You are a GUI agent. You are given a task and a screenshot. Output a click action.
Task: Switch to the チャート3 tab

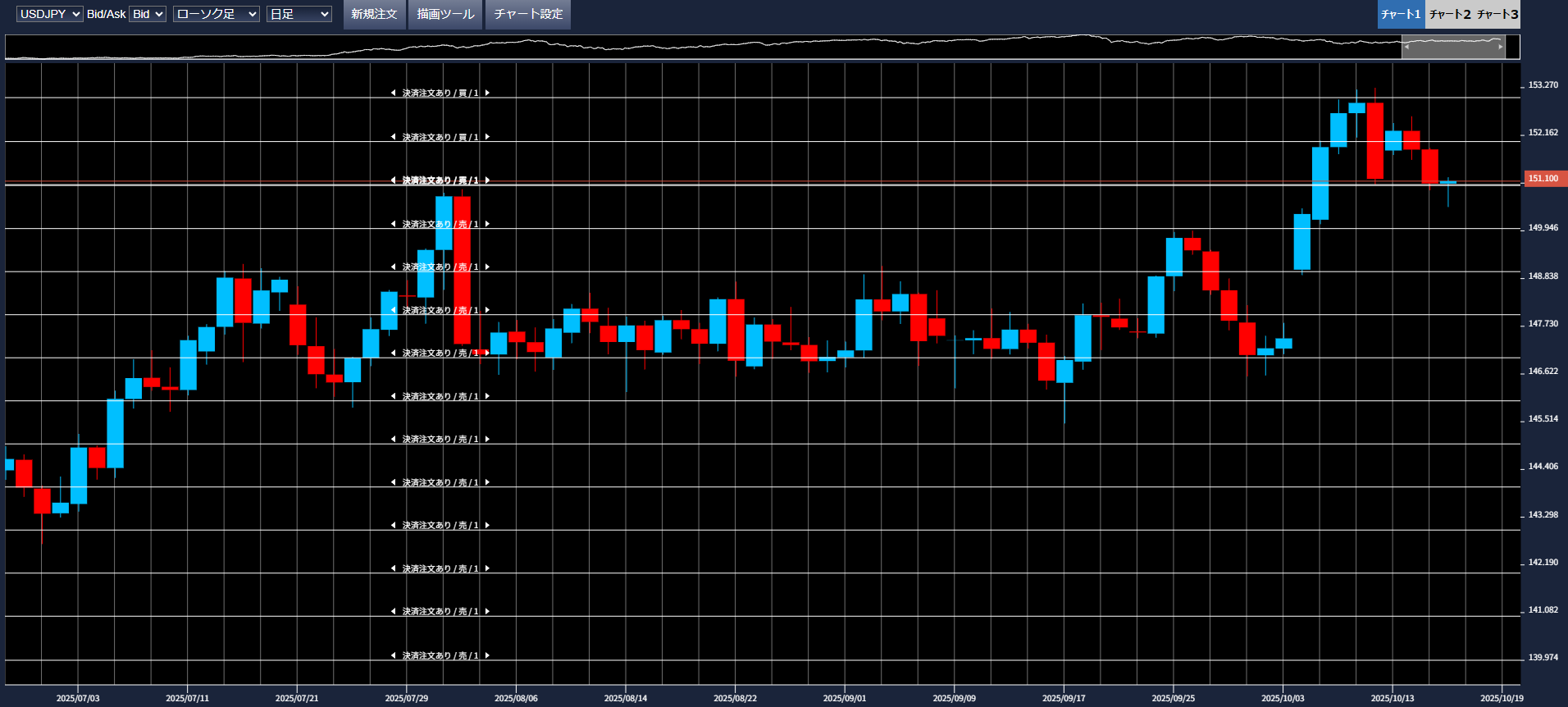click(1497, 14)
